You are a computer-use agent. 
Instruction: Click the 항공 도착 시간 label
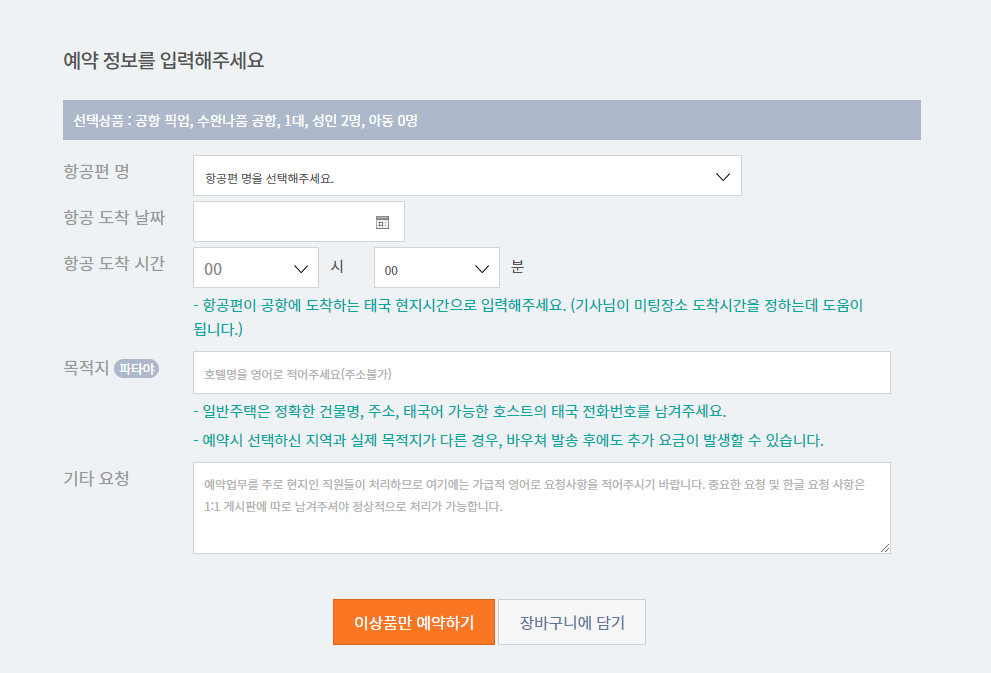[x=114, y=264]
